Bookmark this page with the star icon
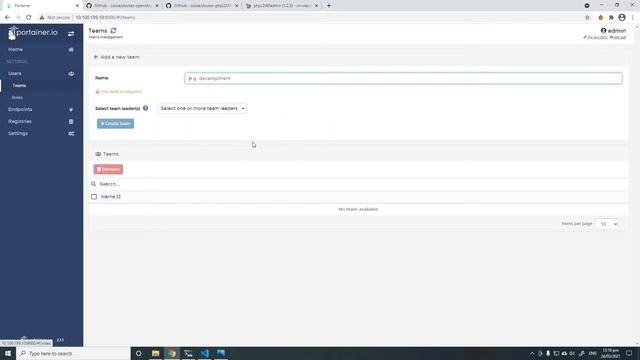The image size is (640, 360). pyautogui.click(x=587, y=18)
